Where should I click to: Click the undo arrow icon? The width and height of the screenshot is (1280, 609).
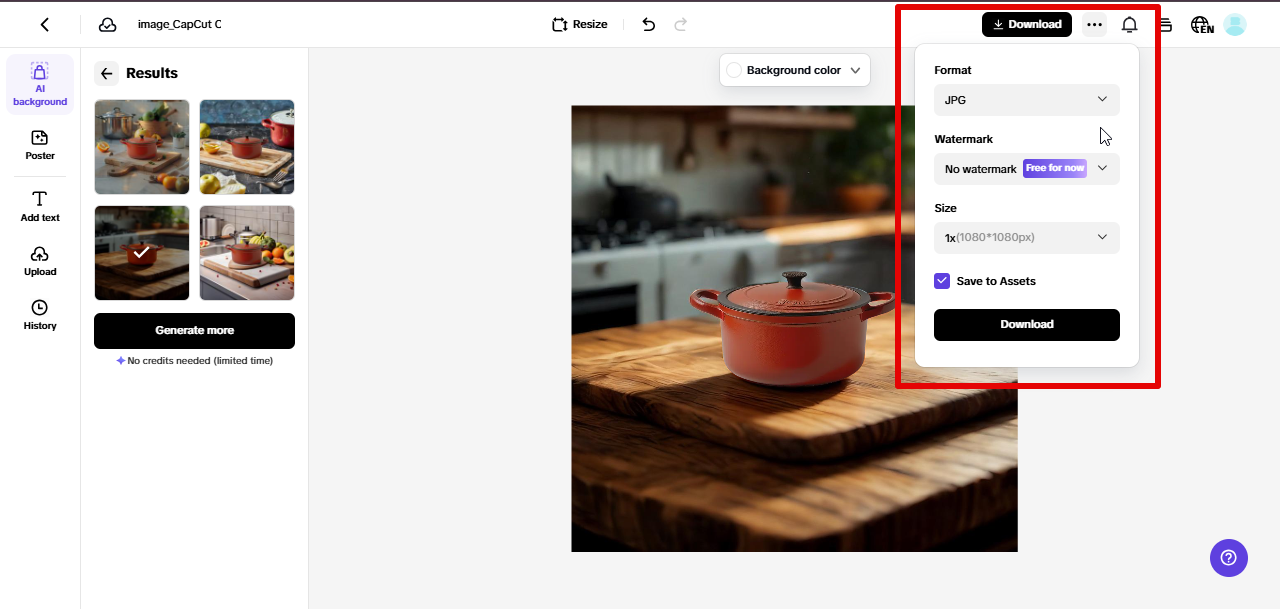648,24
